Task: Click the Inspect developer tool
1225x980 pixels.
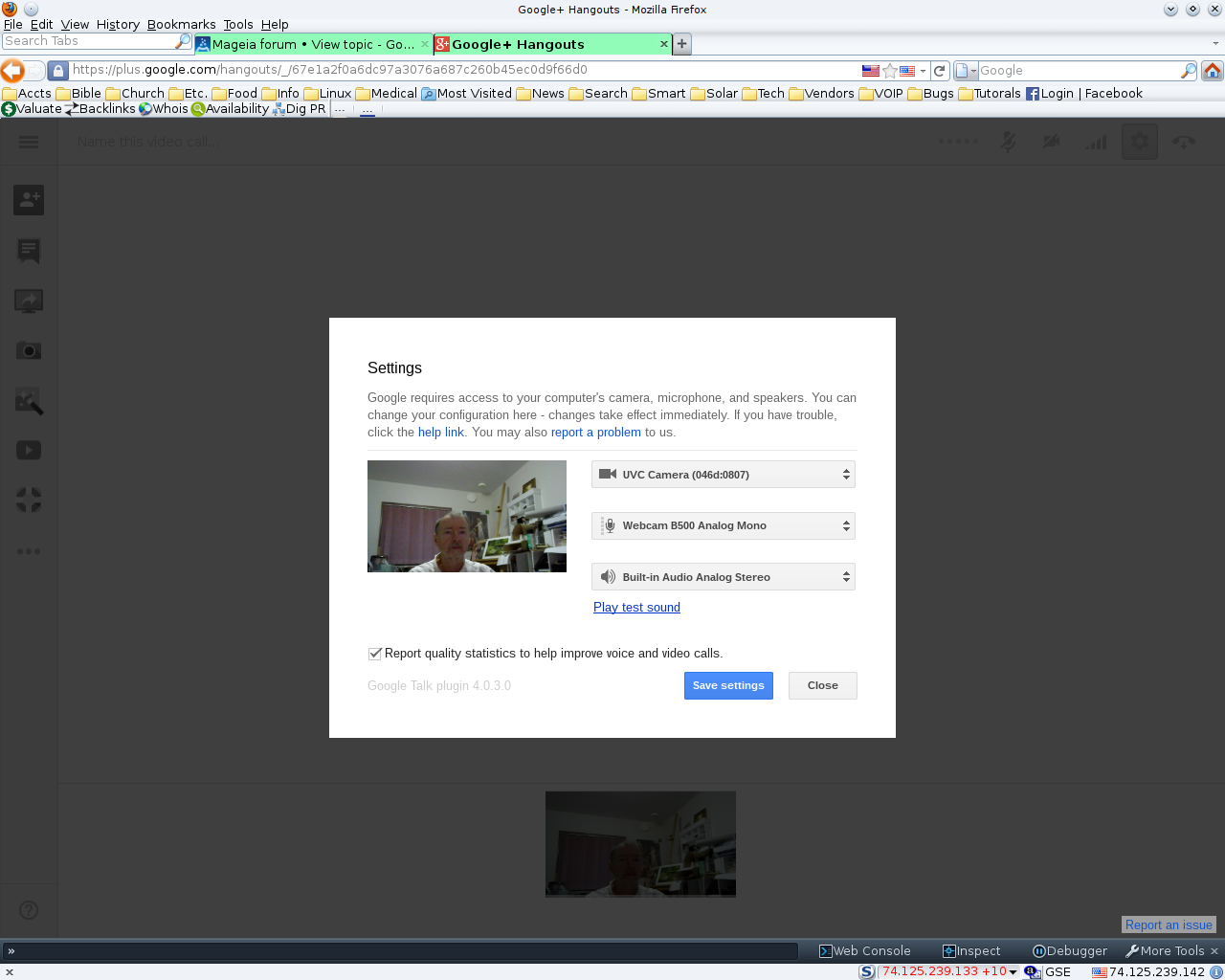Action: (971, 950)
